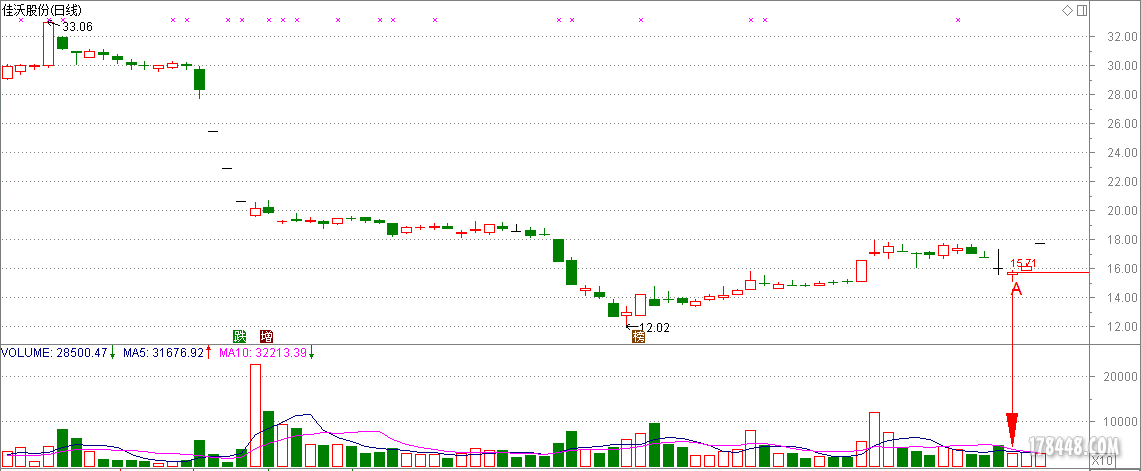Screen dimensions: 1141x471
Task: Click the tall red candle reaching 33.06
Action: click(49, 44)
